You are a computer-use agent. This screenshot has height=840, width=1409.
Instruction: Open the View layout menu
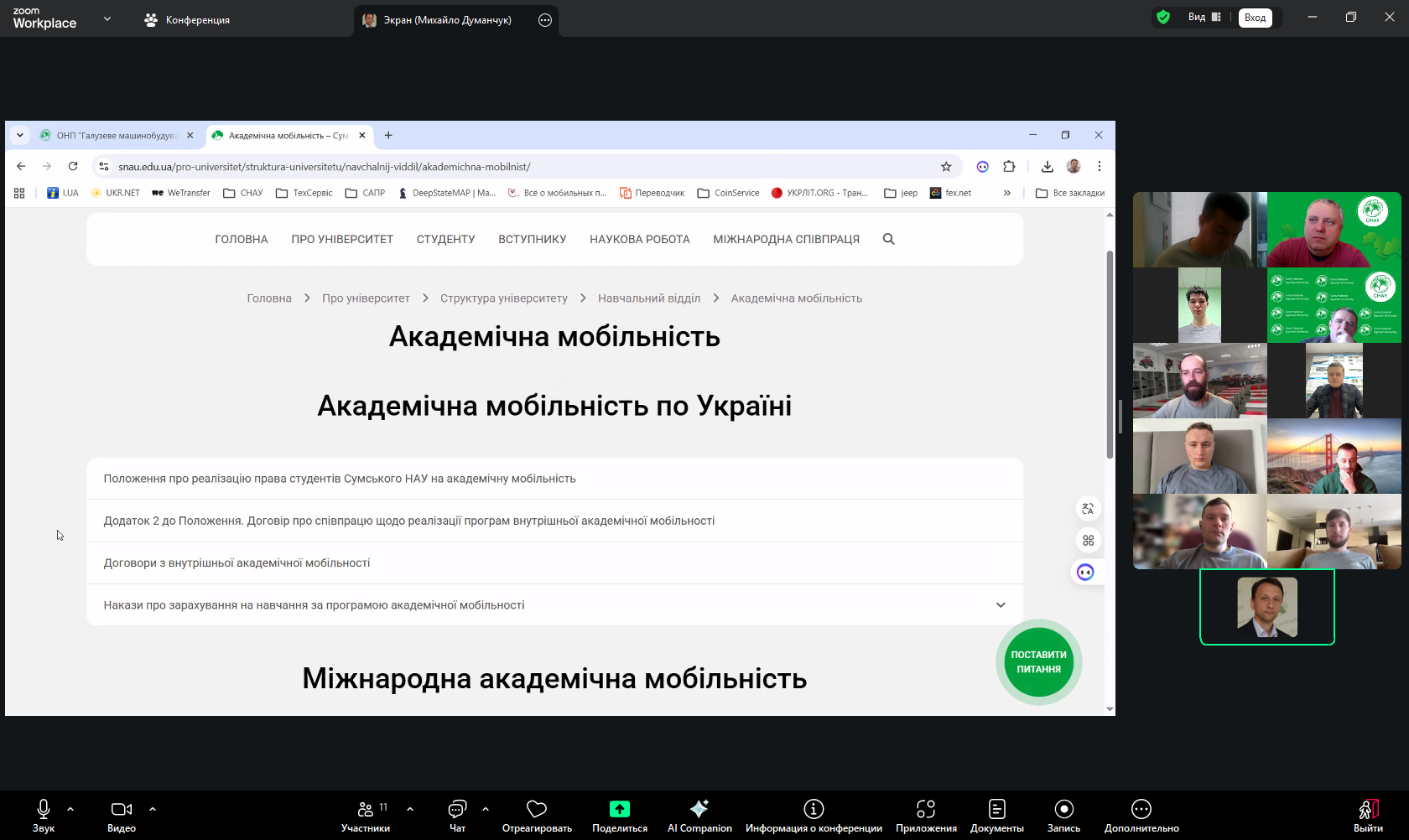1204,18
